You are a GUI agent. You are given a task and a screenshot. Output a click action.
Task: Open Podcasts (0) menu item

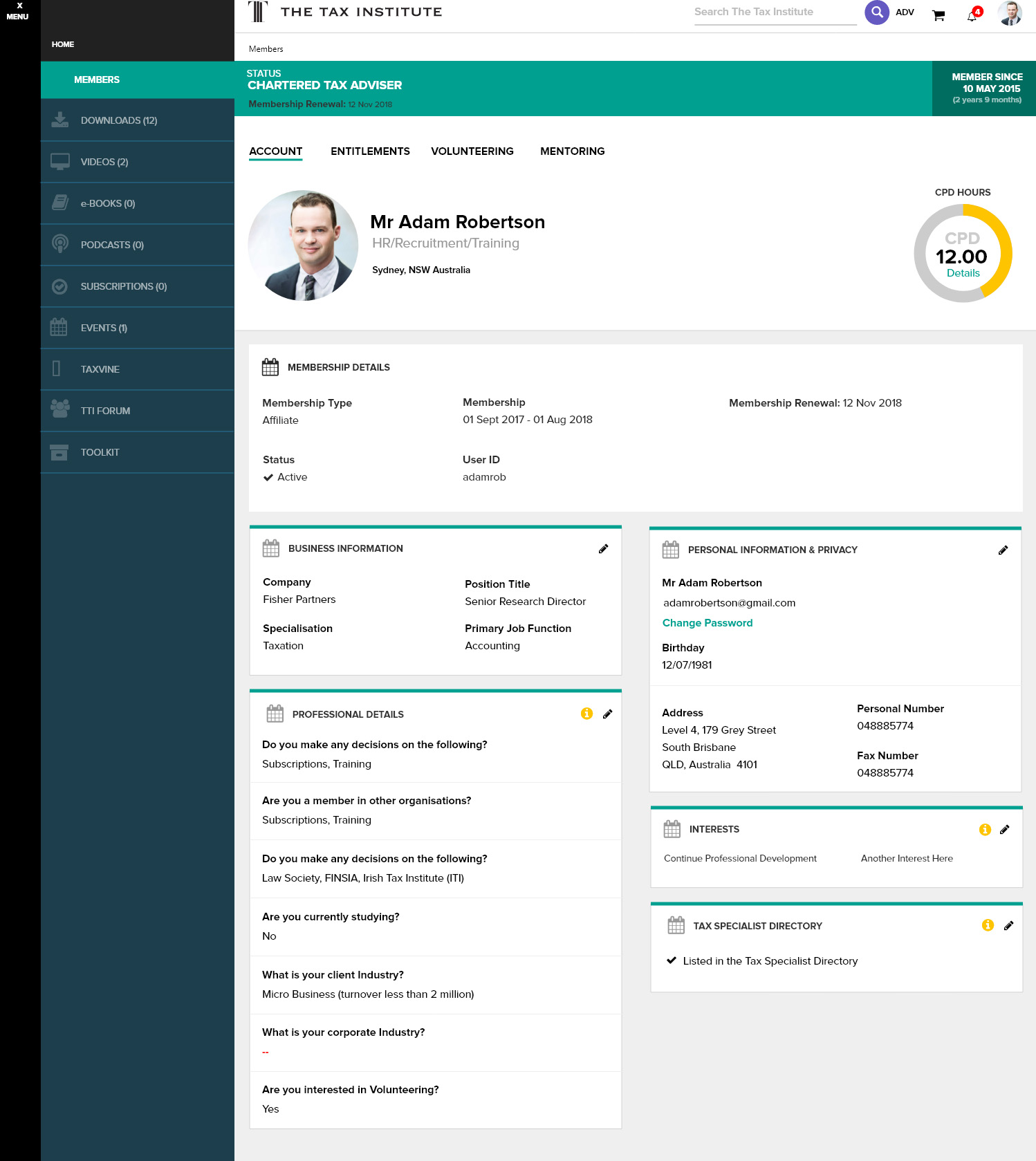pyautogui.click(x=138, y=245)
